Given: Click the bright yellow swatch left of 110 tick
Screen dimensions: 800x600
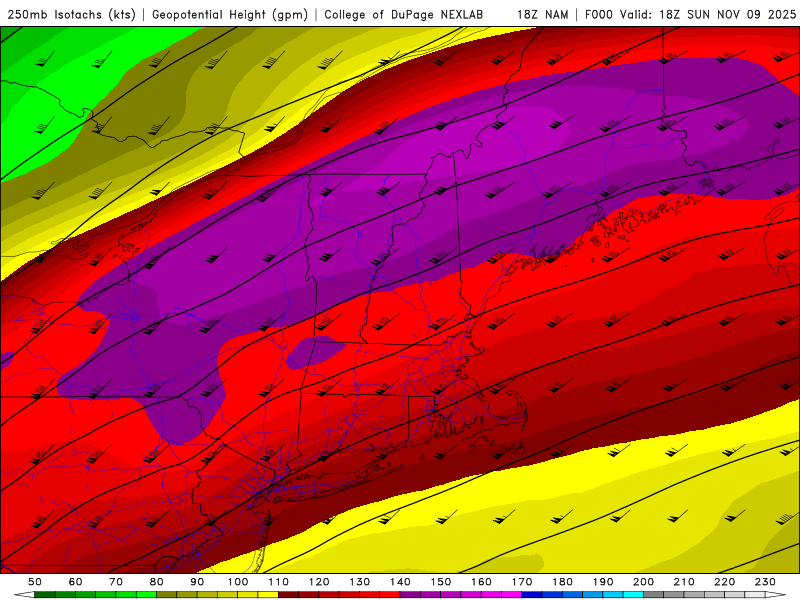Looking at the screenshot, I should coord(268,595).
